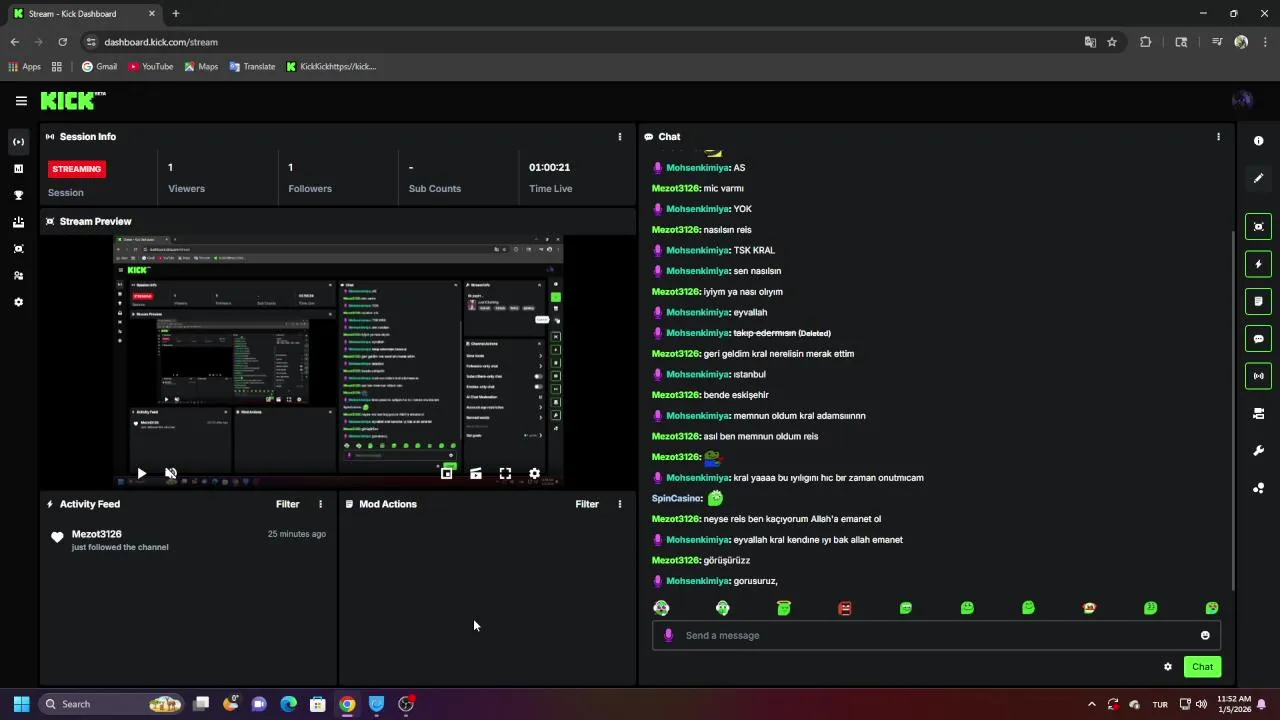
Task: Open the community users icon in left sidebar
Action: (18, 275)
